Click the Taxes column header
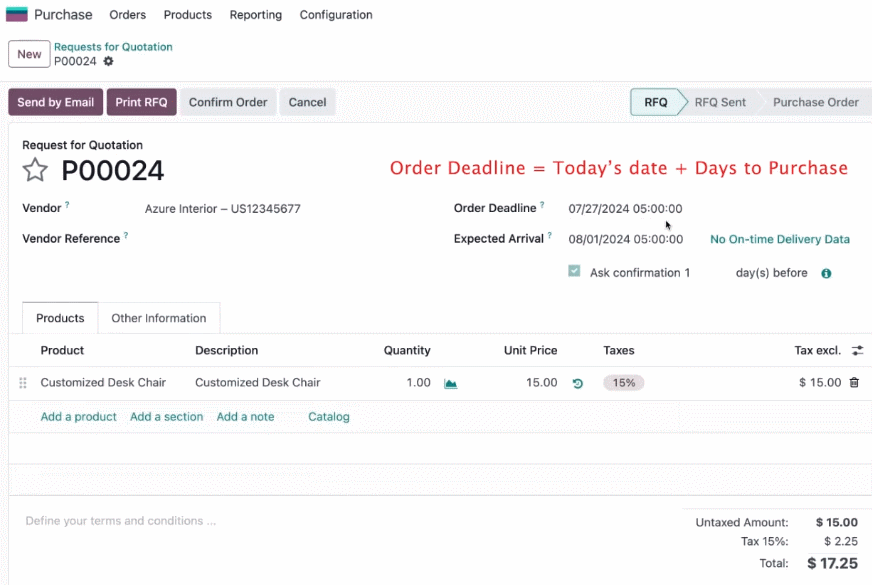Screen dimensions: 872x585 [x=618, y=350]
